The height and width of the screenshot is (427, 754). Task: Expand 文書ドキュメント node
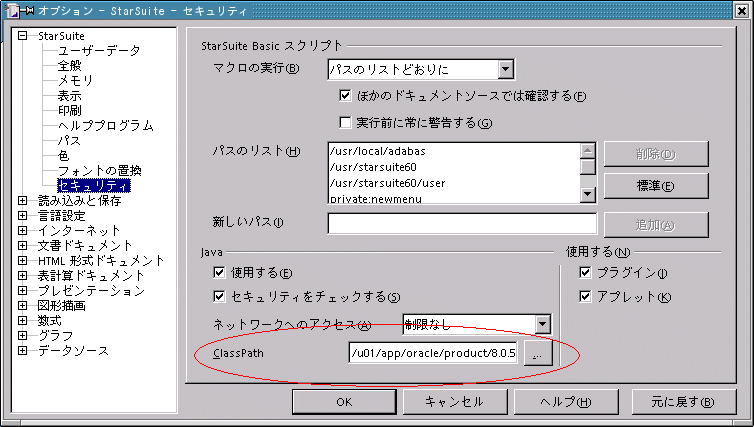[x=23, y=245]
